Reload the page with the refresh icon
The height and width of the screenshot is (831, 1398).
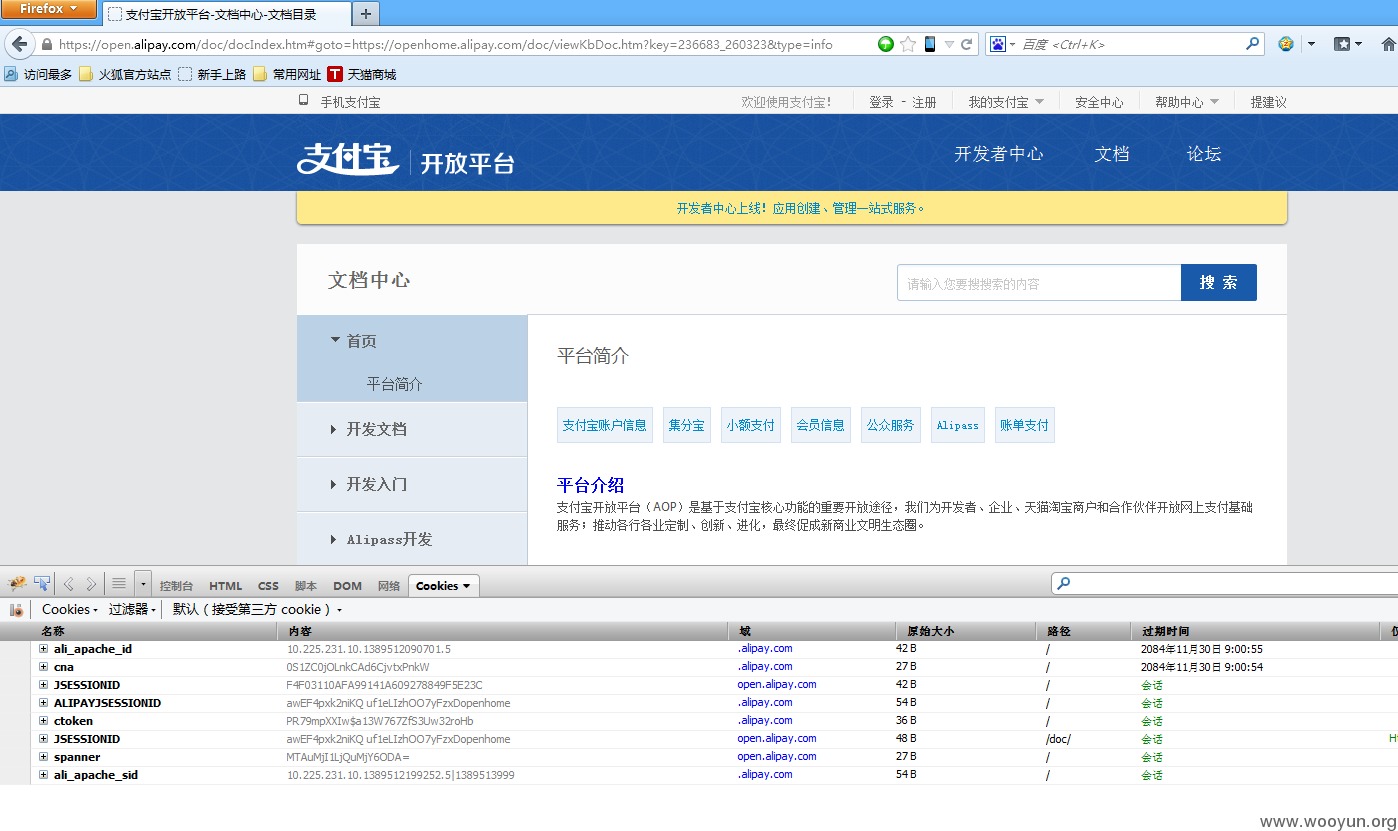coord(967,44)
